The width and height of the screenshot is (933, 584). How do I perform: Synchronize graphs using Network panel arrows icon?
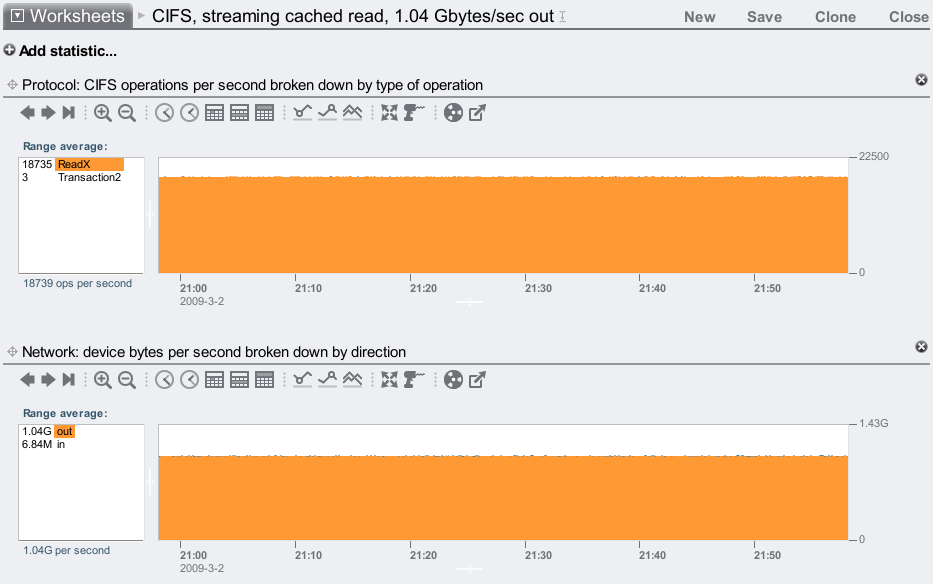click(x=389, y=380)
